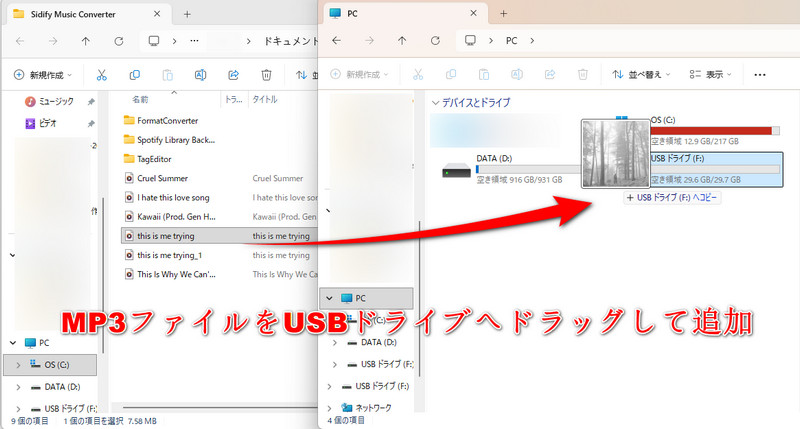Select ネットワーク in PC window tree
The image size is (800, 429).
pyautogui.click(x=366, y=408)
